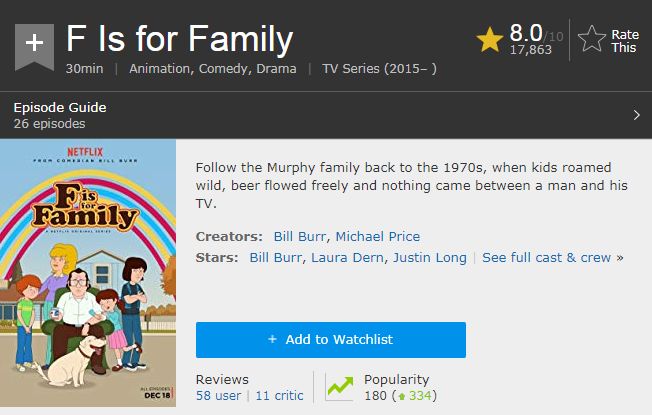Image resolution: width=652 pixels, height=415 pixels.
Task: Click the gold rating star icon
Action: point(489,40)
